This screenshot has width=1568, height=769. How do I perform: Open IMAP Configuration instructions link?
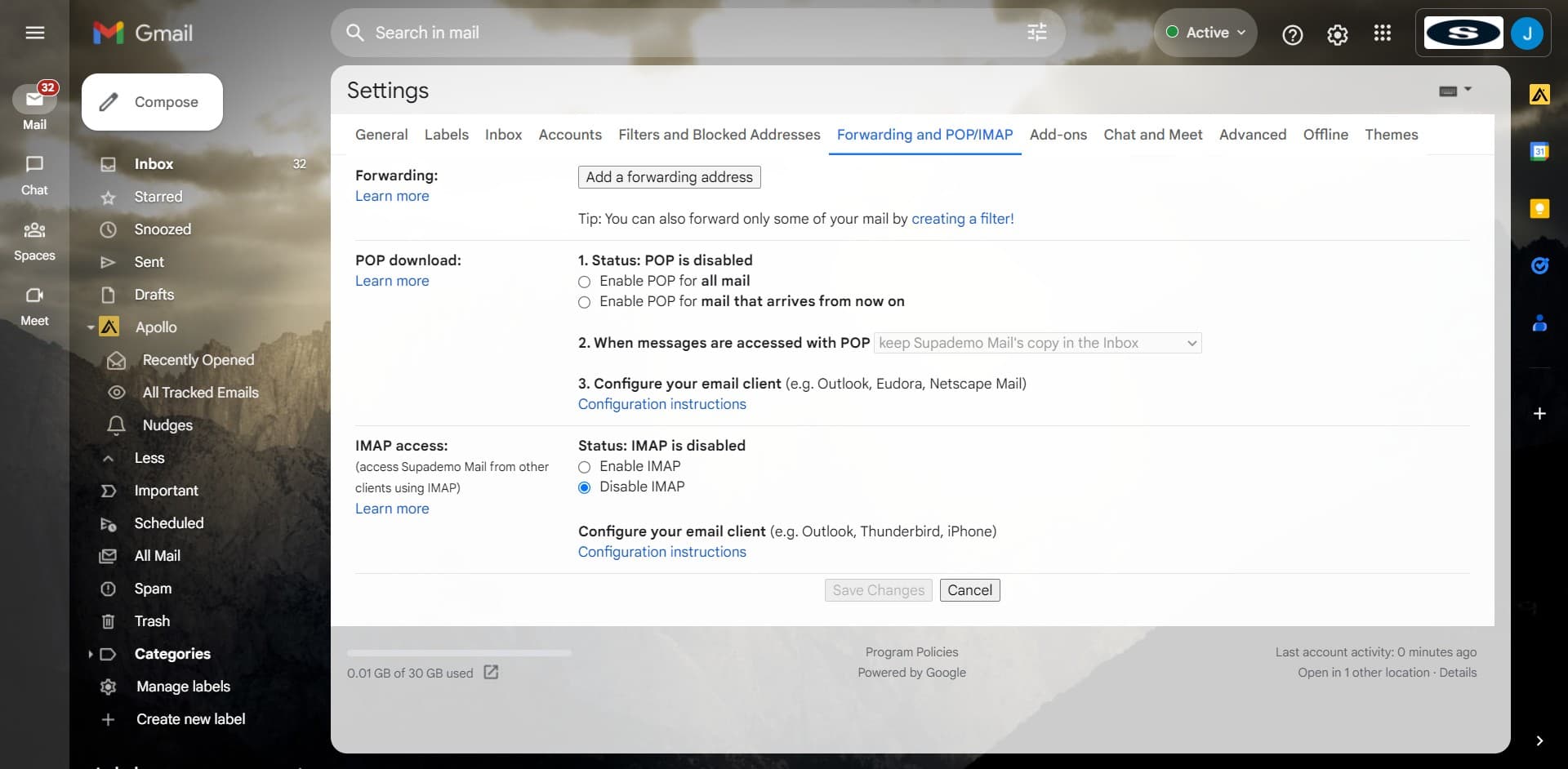[x=661, y=552]
